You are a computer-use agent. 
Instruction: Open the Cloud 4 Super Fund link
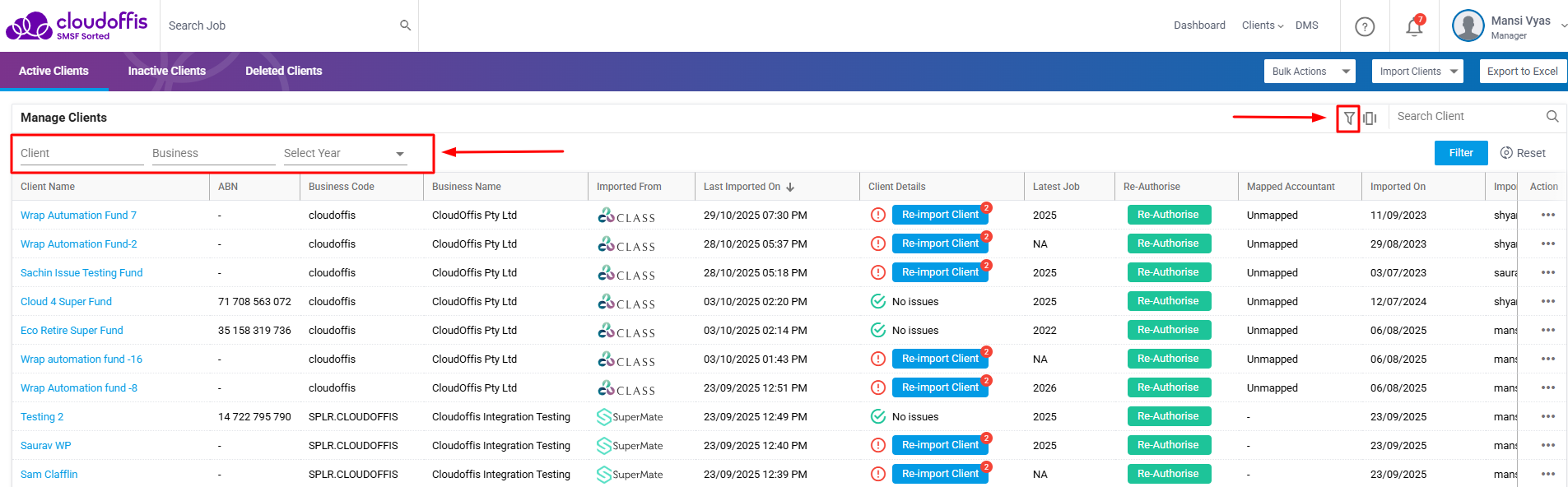66,302
